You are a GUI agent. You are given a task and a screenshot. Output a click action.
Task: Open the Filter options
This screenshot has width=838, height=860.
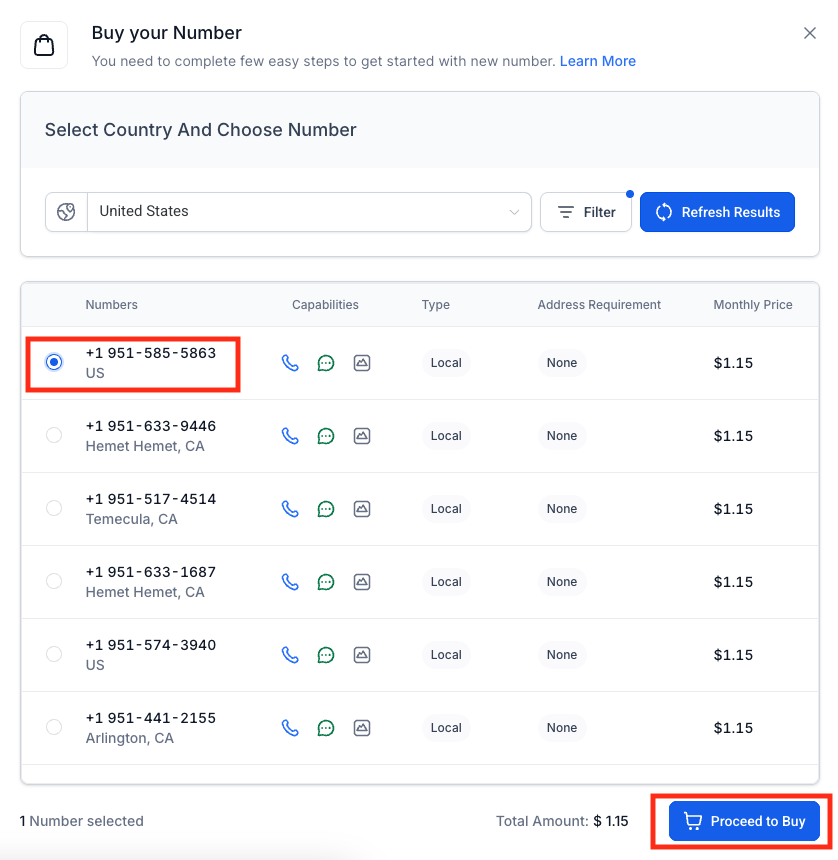[x=586, y=212]
